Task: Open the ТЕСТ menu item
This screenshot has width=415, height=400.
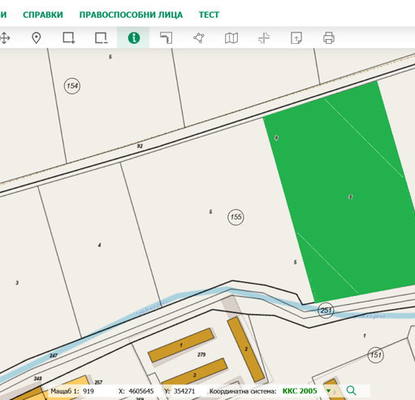Action: pyautogui.click(x=209, y=15)
